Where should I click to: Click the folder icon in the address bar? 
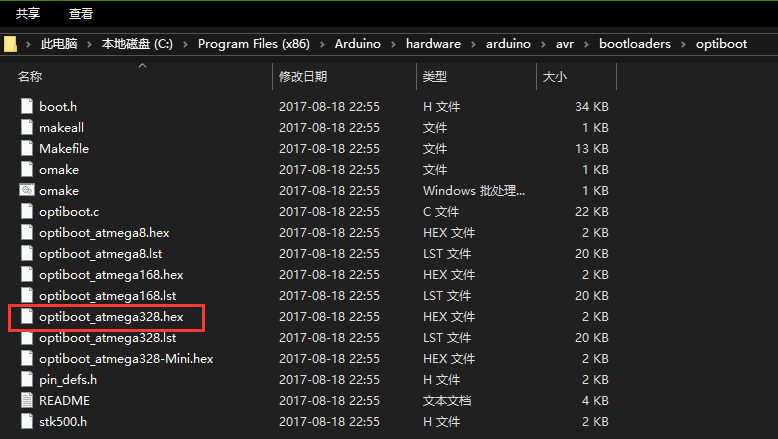pyautogui.click(x=10, y=44)
